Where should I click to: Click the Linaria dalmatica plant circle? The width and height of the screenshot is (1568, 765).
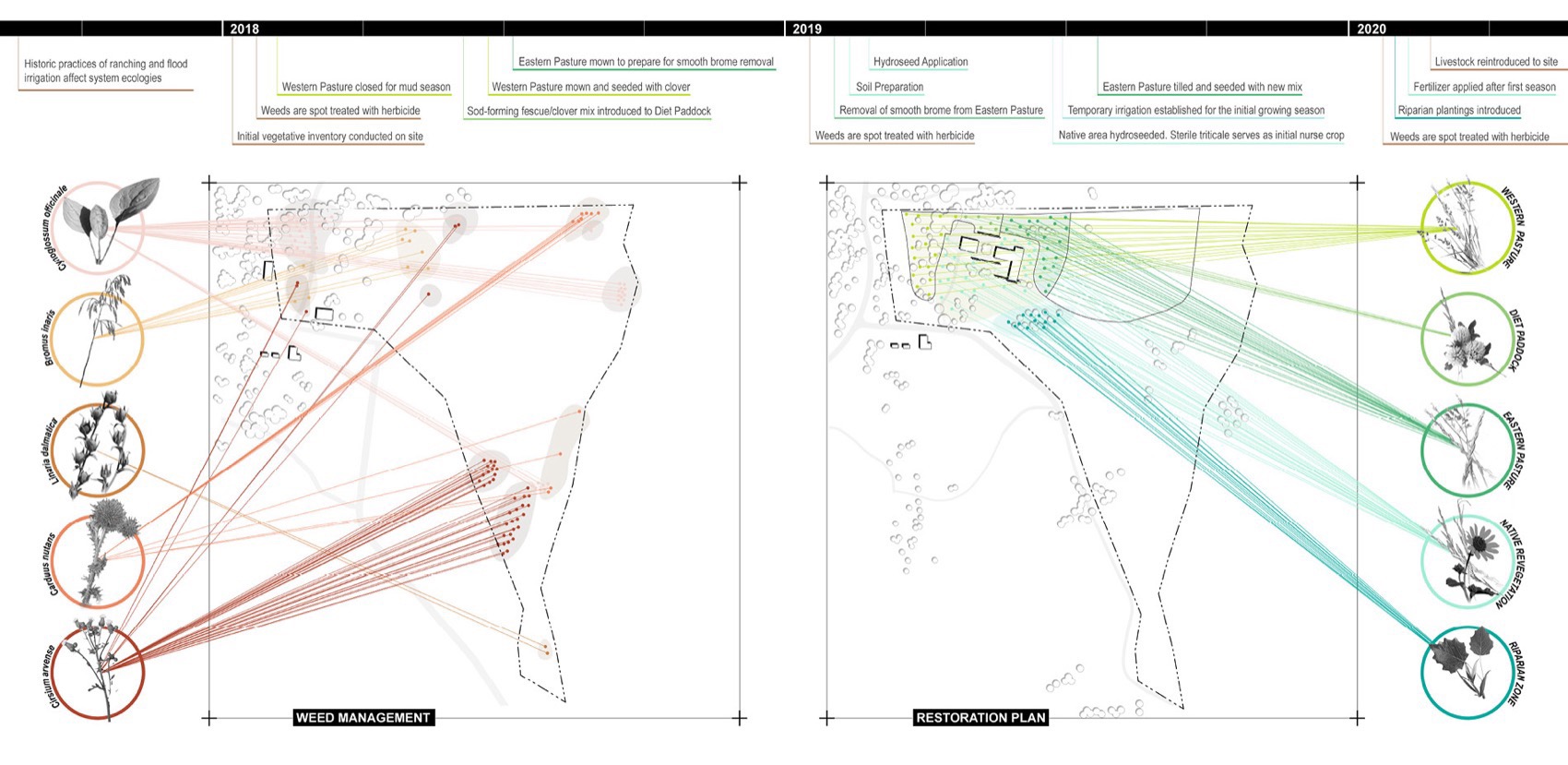pos(97,450)
